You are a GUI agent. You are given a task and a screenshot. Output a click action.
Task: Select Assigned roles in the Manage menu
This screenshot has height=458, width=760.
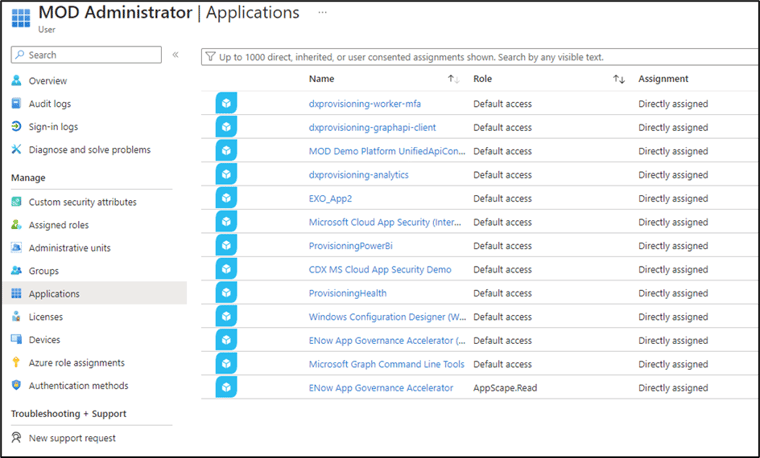(x=59, y=225)
